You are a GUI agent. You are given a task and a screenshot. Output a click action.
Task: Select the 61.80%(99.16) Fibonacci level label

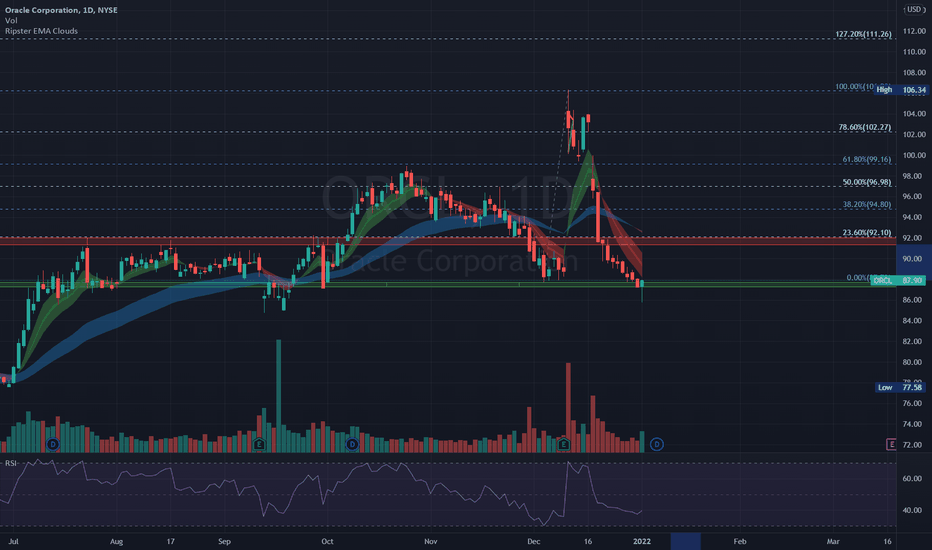(867, 159)
